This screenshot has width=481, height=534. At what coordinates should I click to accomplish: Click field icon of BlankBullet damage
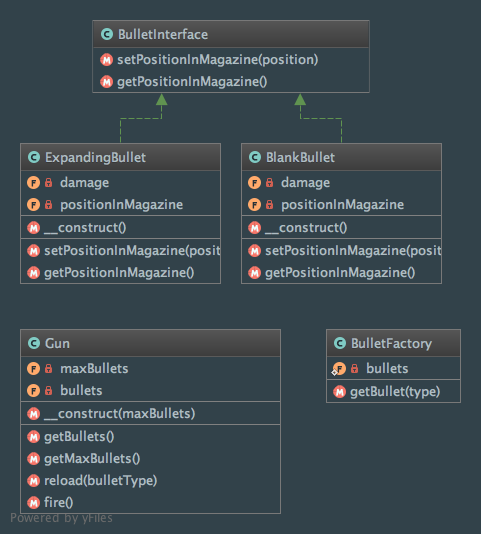[254, 183]
